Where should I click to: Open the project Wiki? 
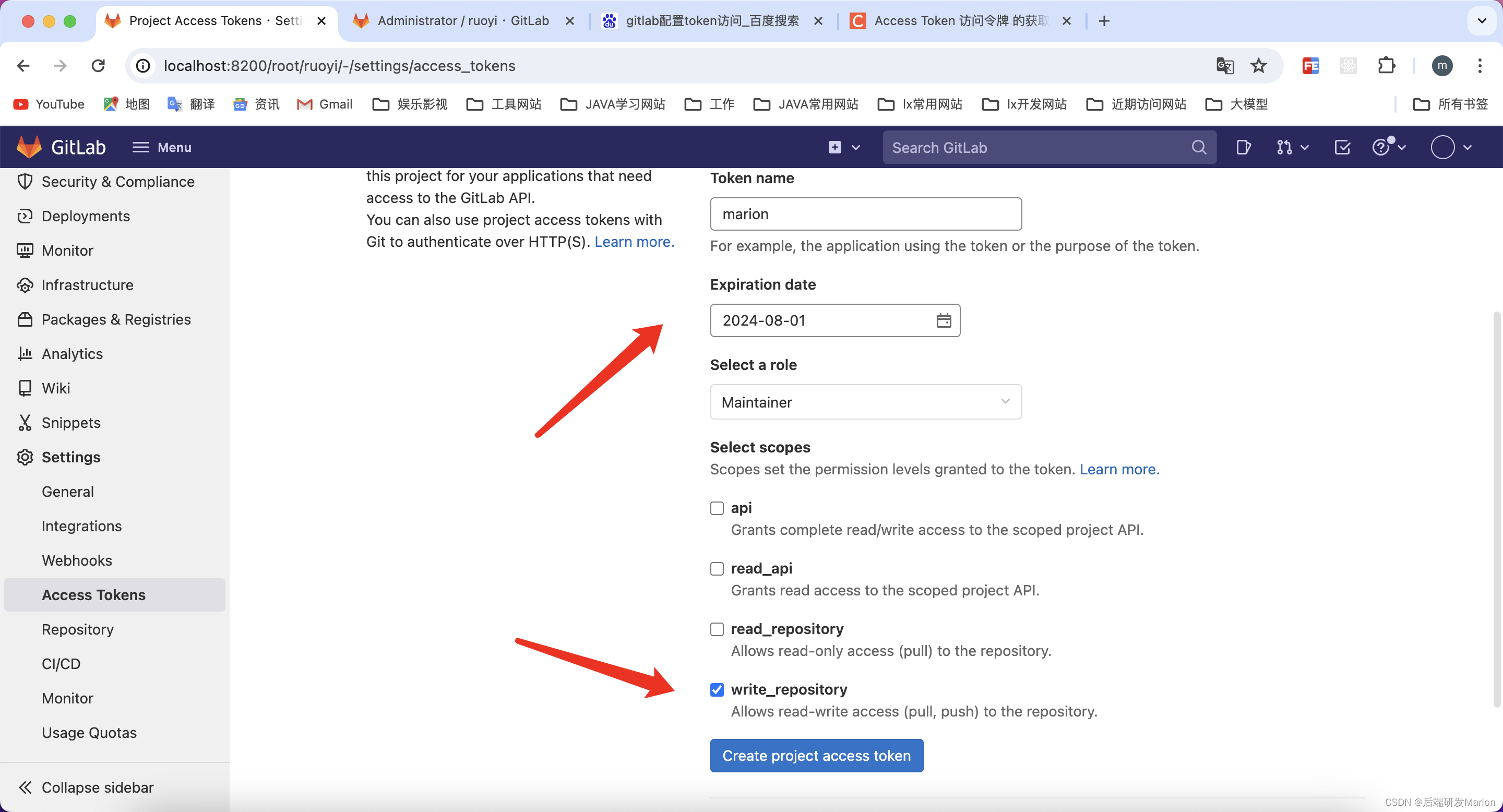pyautogui.click(x=56, y=388)
